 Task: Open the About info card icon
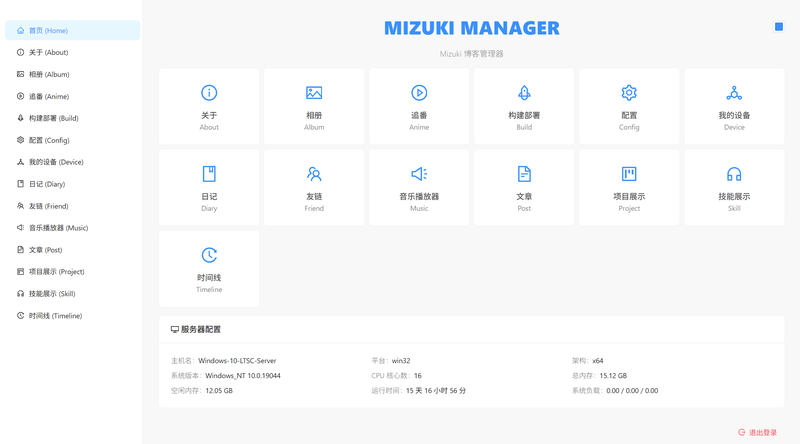(x=209, y=93)
